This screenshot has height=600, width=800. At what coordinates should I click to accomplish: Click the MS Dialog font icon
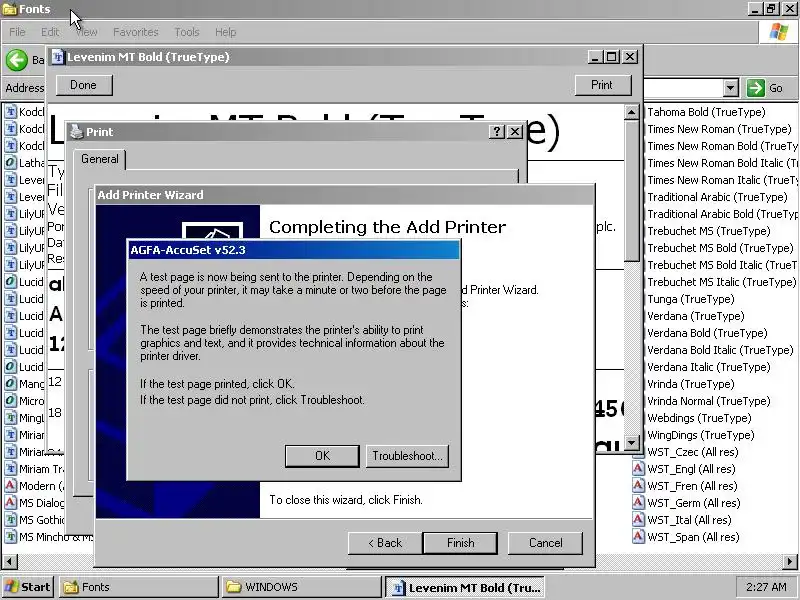[10, 502]
